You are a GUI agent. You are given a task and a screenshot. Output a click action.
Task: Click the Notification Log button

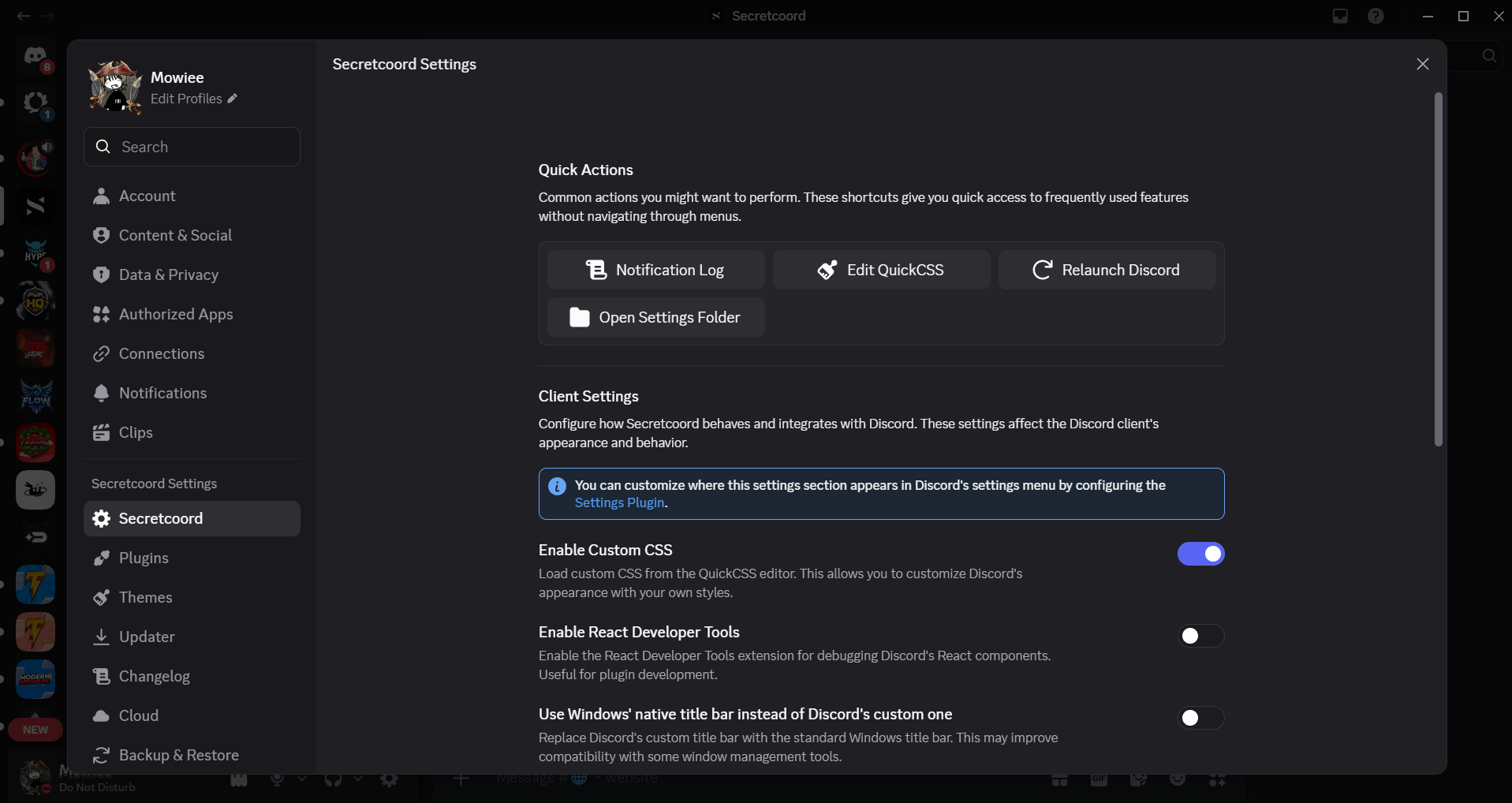click(655, 270)
